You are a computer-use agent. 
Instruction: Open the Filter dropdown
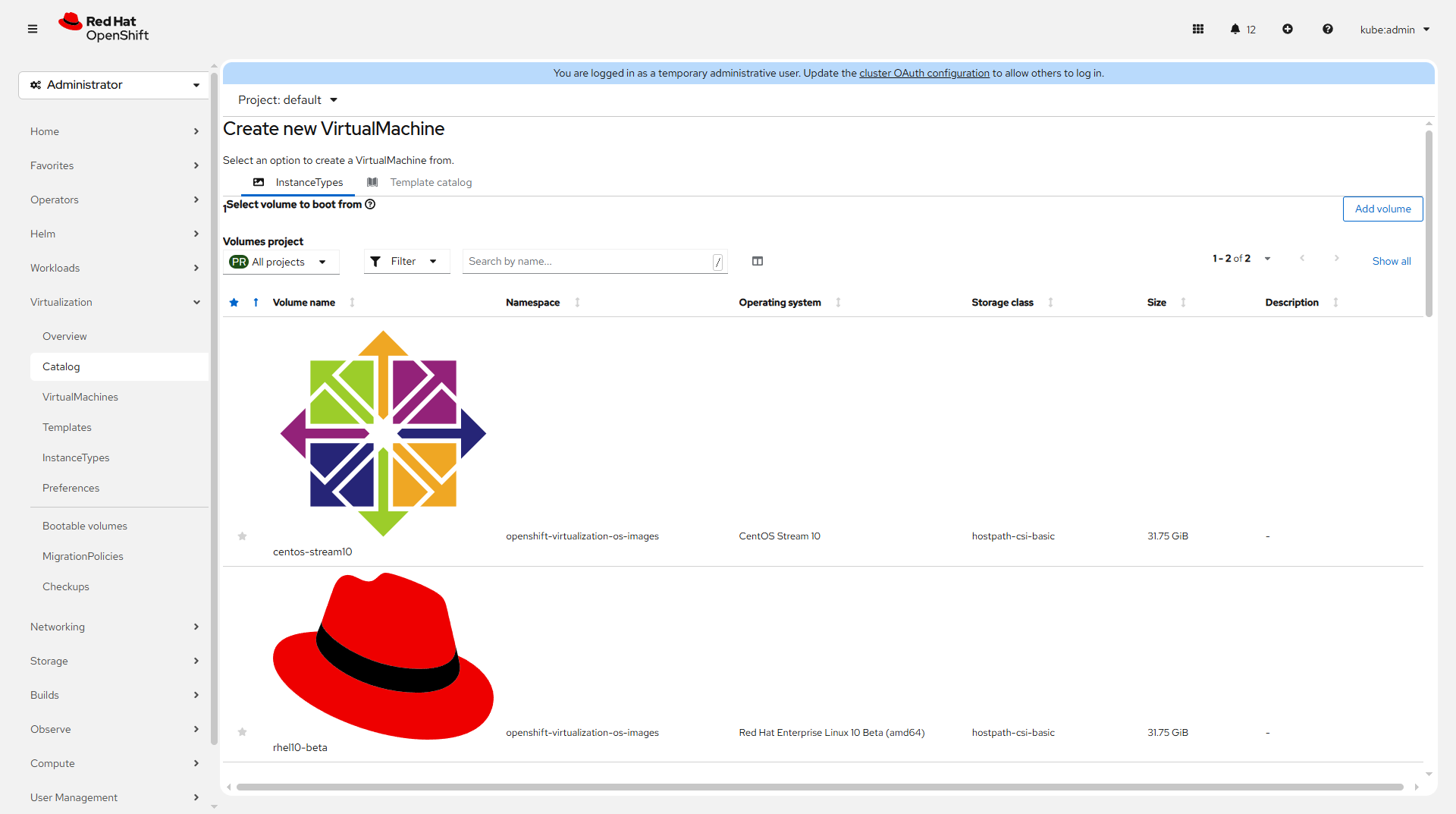pos(406,261)
